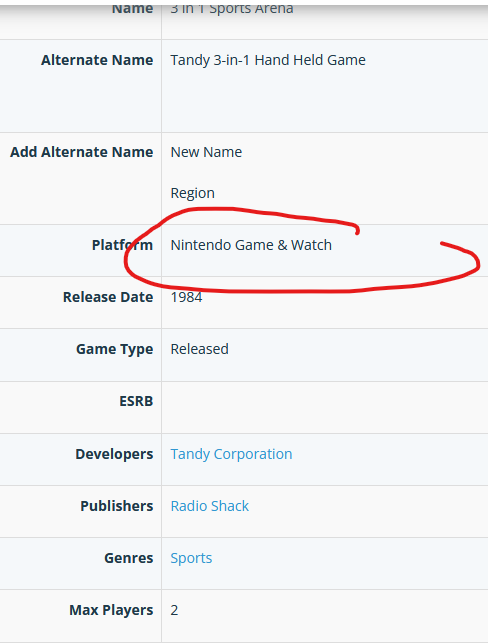
Task: Select the Nintendo Game & Watch platform value
Action: tap(251, 245)
